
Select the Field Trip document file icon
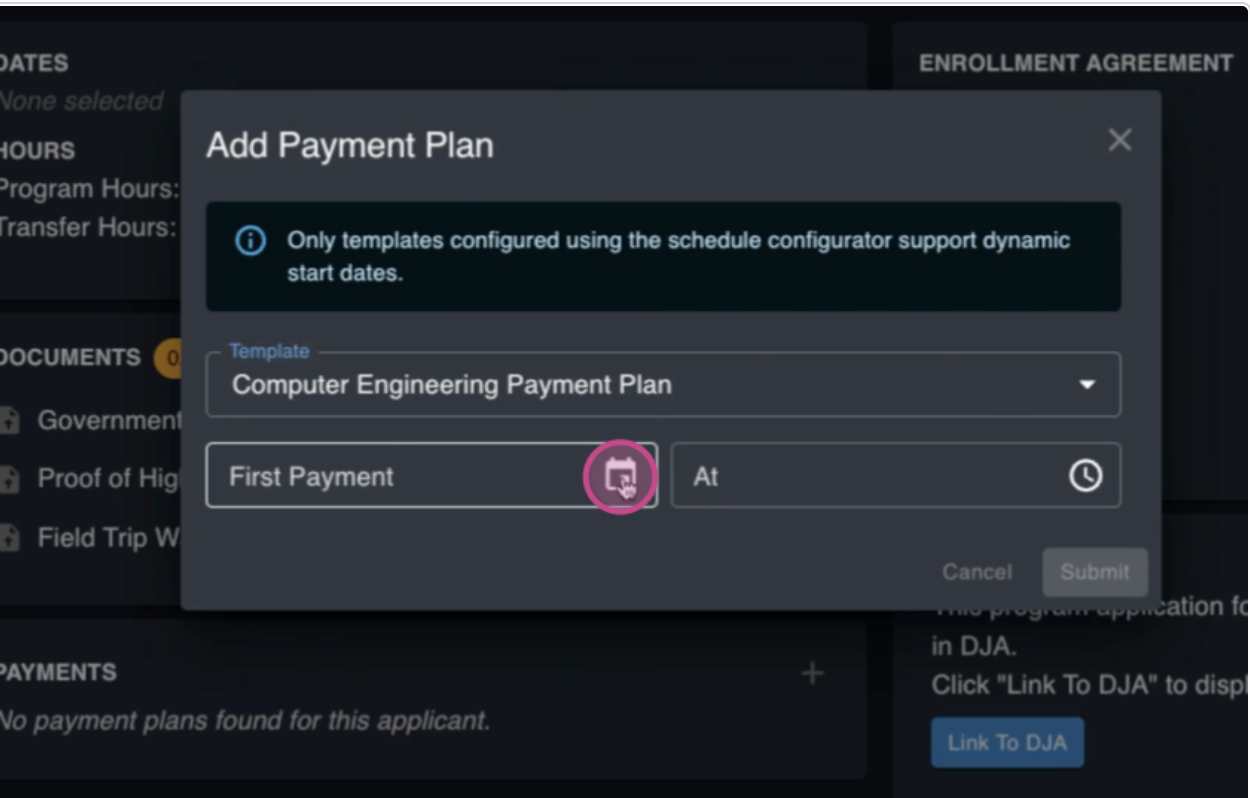coord(10,539)
